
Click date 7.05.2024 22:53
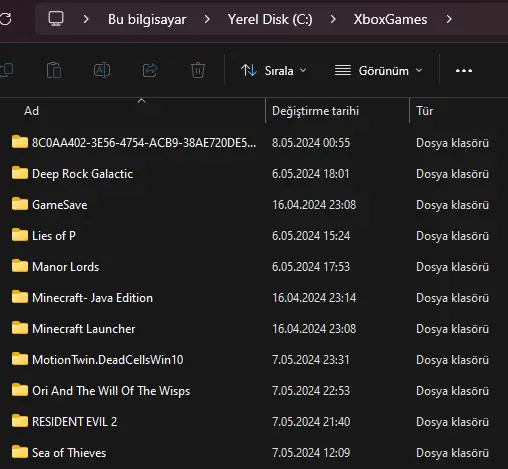click(x=311, y=391)
